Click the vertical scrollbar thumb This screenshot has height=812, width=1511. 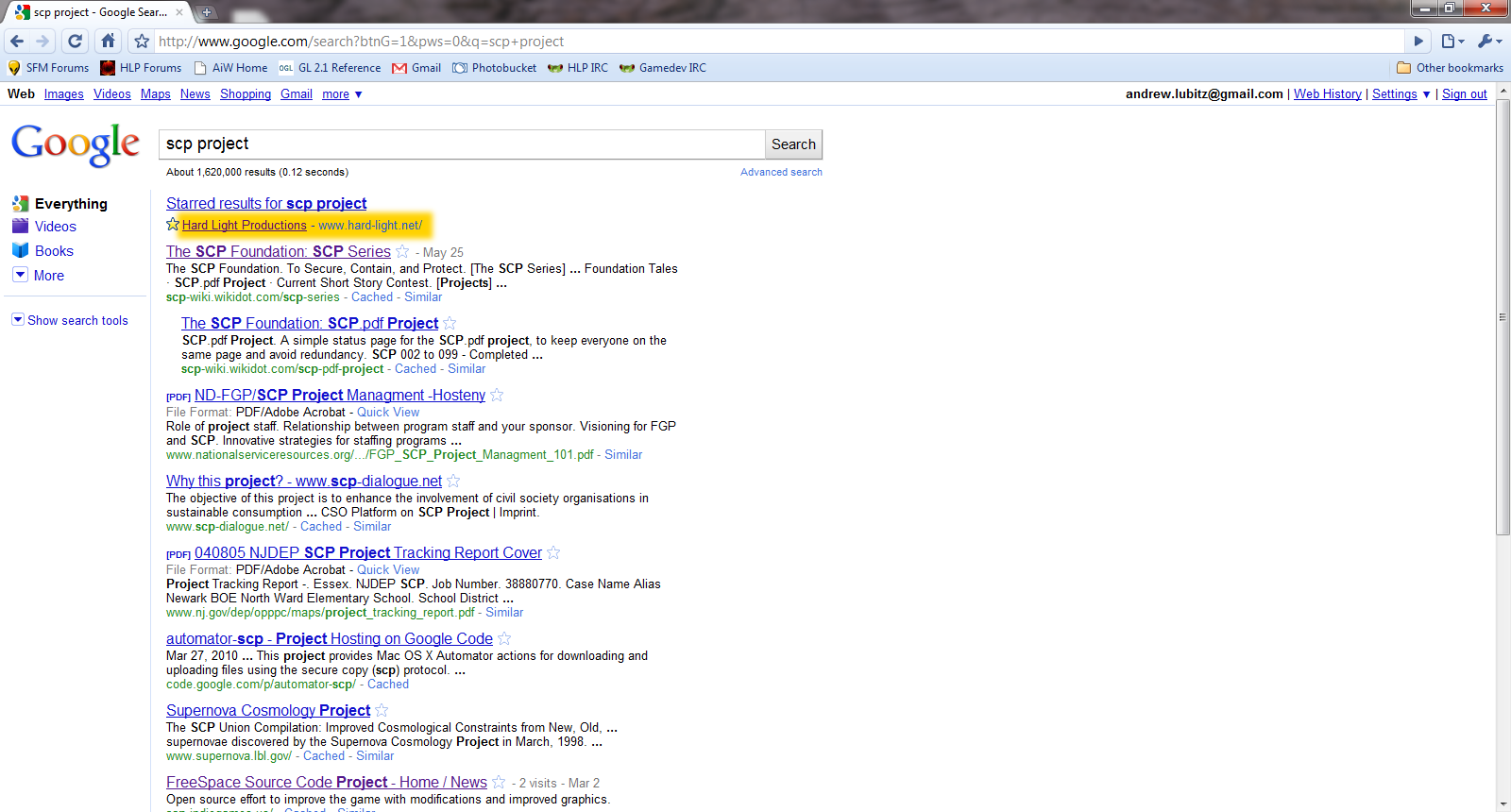(x=1503, y=317)
